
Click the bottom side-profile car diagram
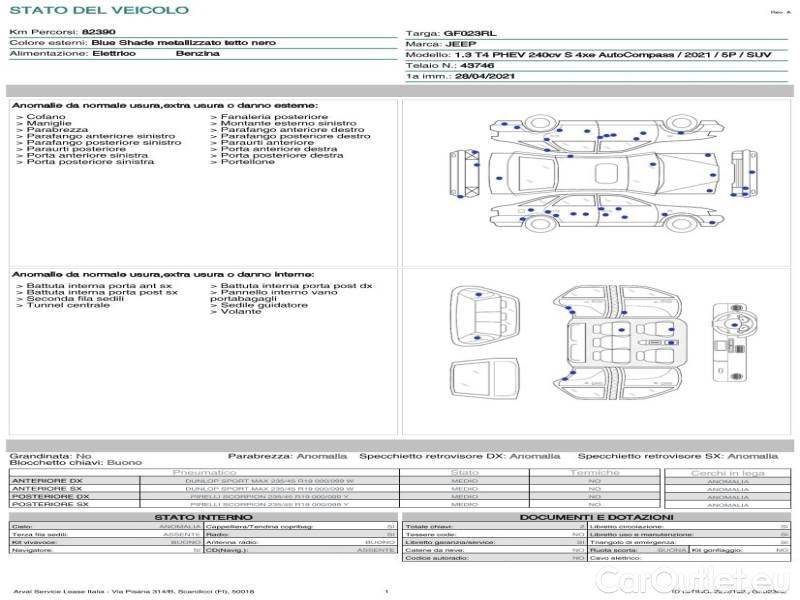(606, 212)
